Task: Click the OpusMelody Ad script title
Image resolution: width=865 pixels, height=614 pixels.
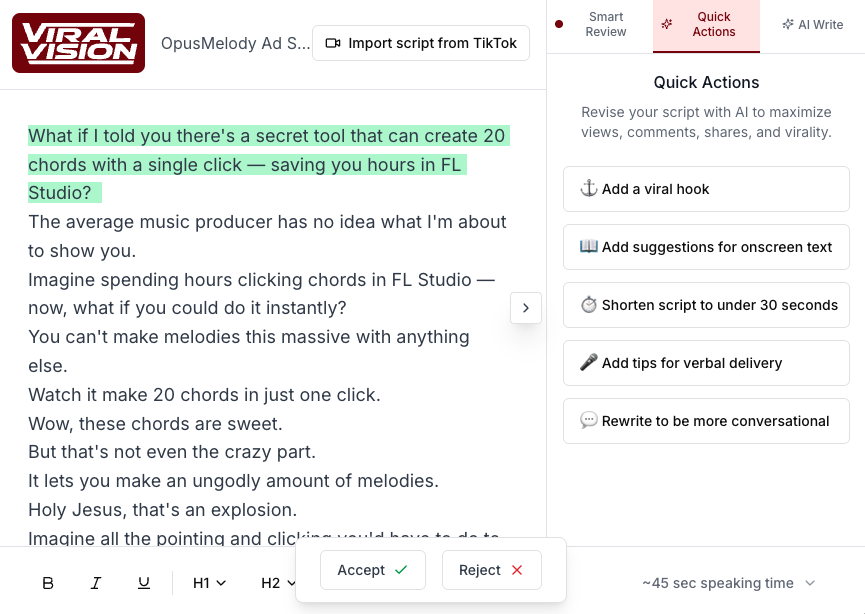Action: tap(235, 43)
